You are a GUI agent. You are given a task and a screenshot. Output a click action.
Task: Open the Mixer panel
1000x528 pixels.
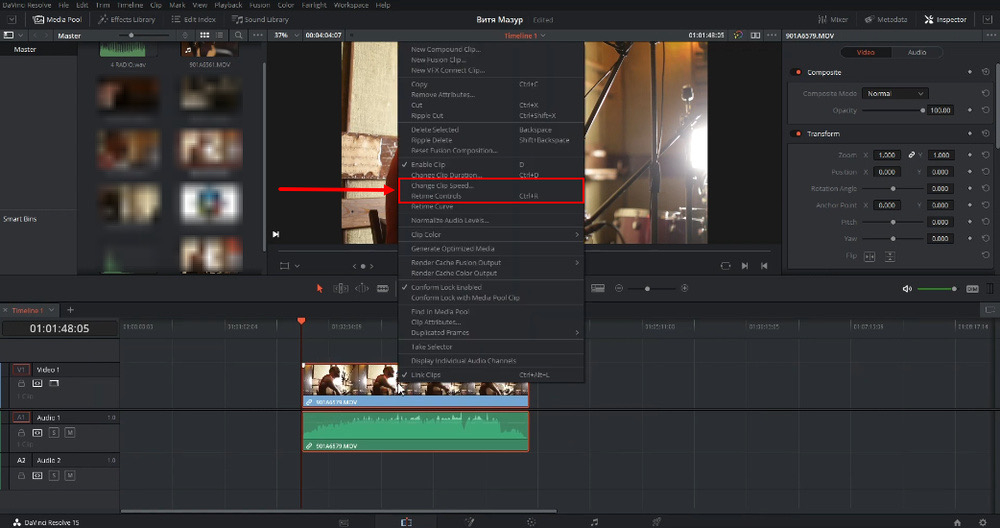[833, 20]
